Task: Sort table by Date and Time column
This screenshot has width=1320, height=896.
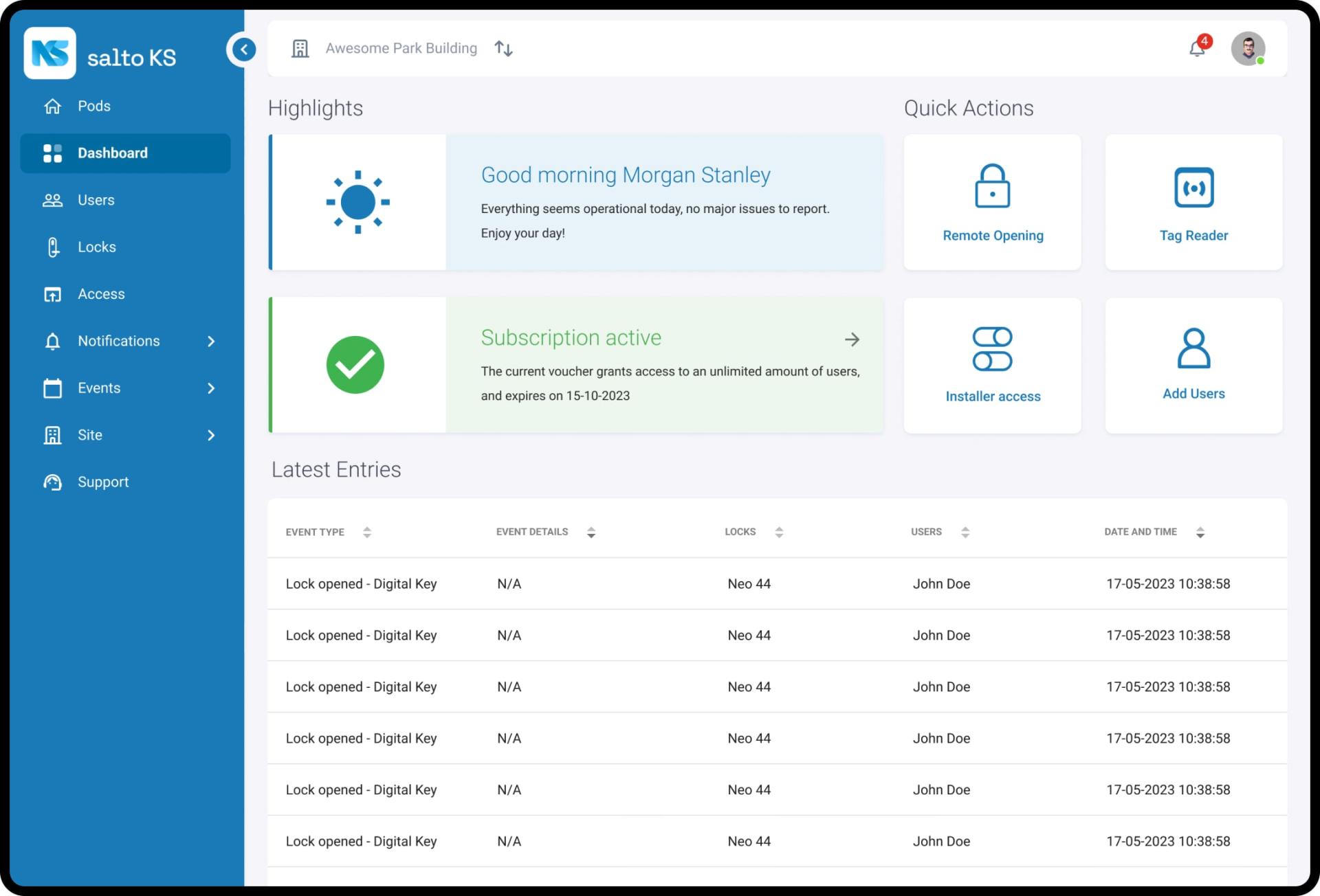Action: click(1200, 533)
